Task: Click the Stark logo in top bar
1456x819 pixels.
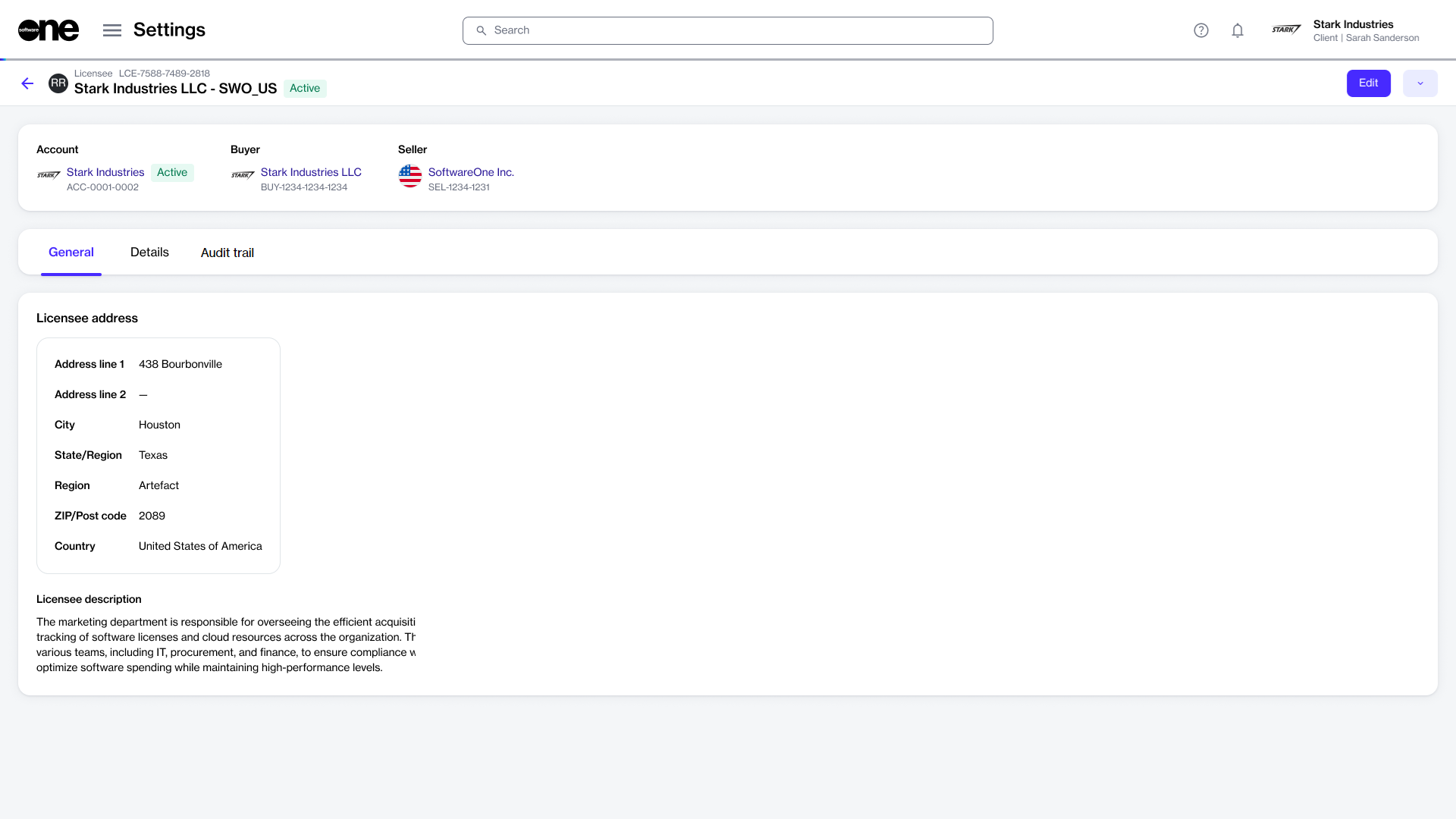Action: click(1286, 30)
